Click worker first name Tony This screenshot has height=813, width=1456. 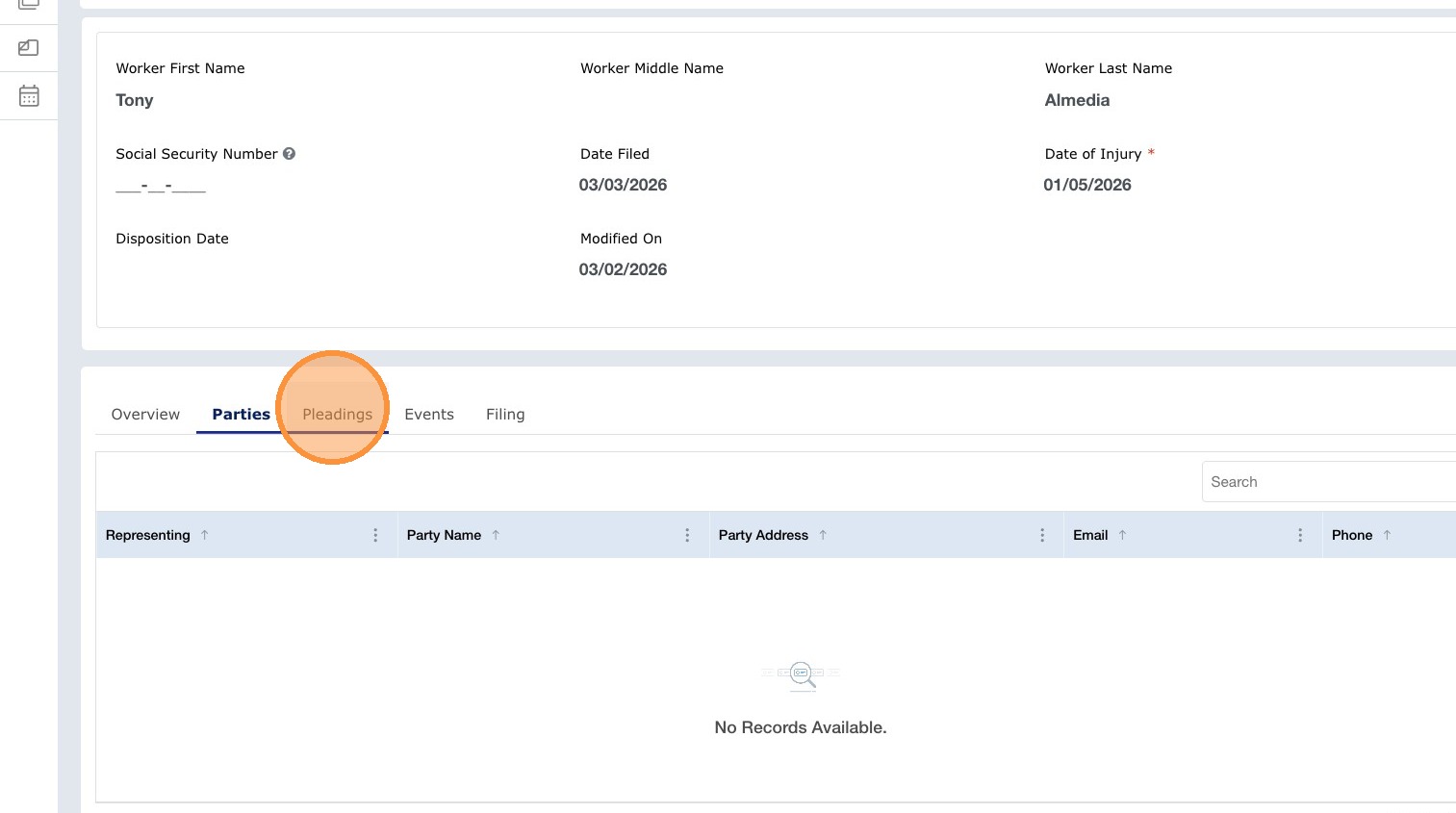[135, 100]
